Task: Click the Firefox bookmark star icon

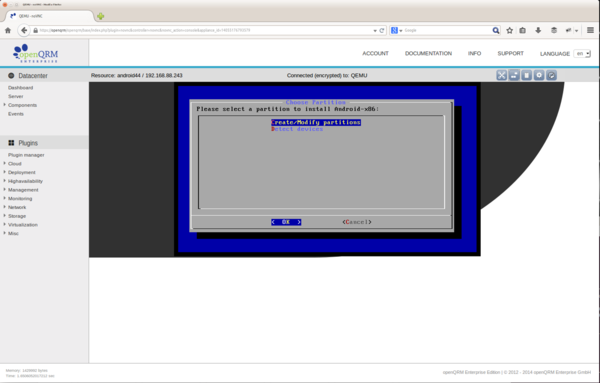Action: pos(509,30)
